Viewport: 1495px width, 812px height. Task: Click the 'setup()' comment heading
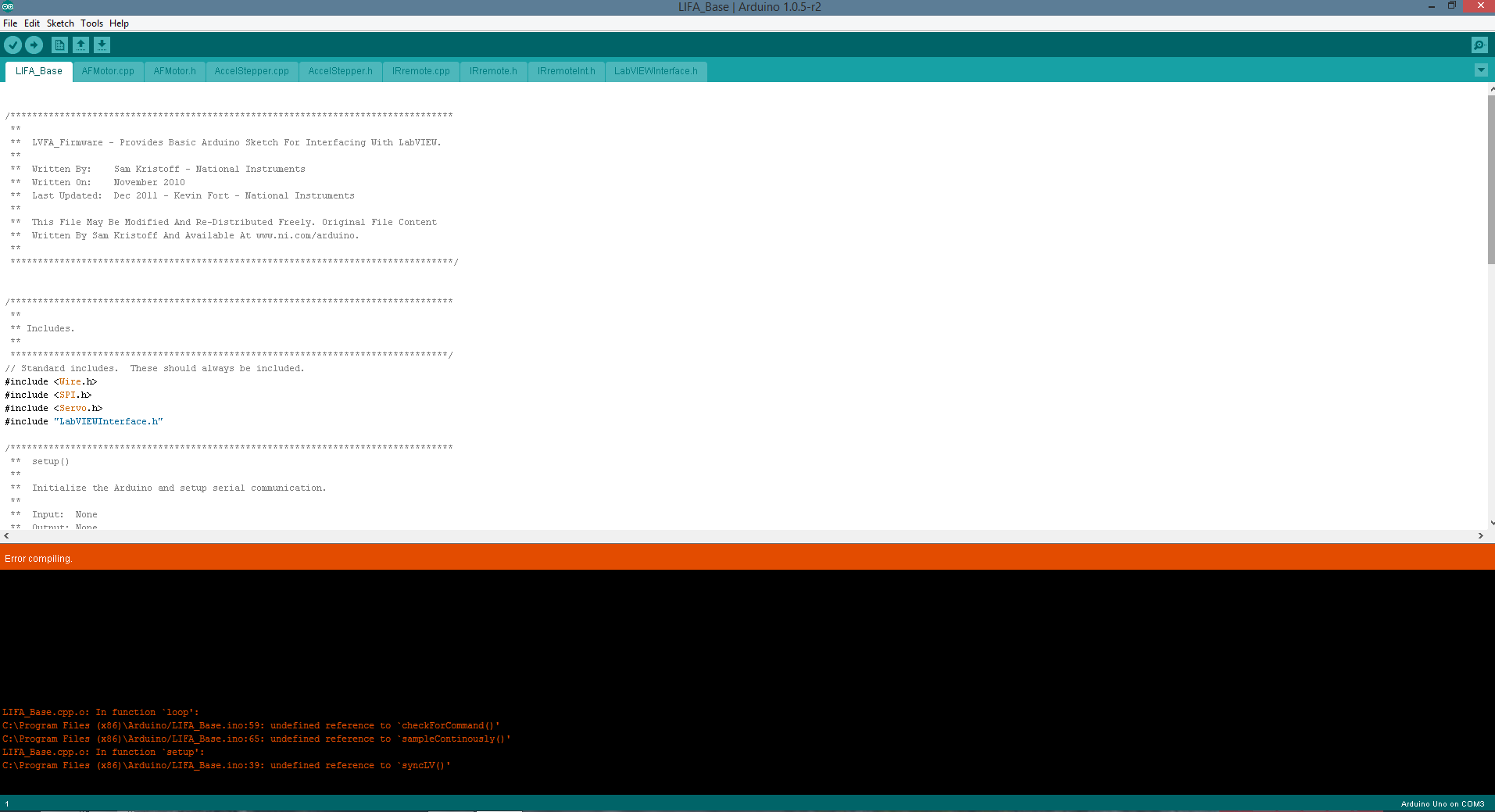pos(51,462)
